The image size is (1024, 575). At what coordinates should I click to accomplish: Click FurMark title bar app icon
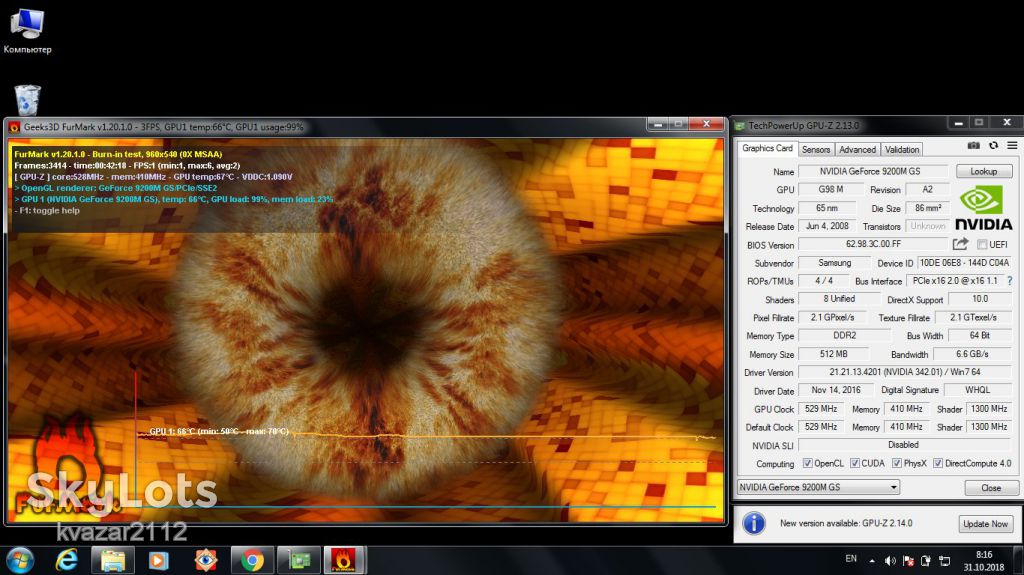(14, 127)
